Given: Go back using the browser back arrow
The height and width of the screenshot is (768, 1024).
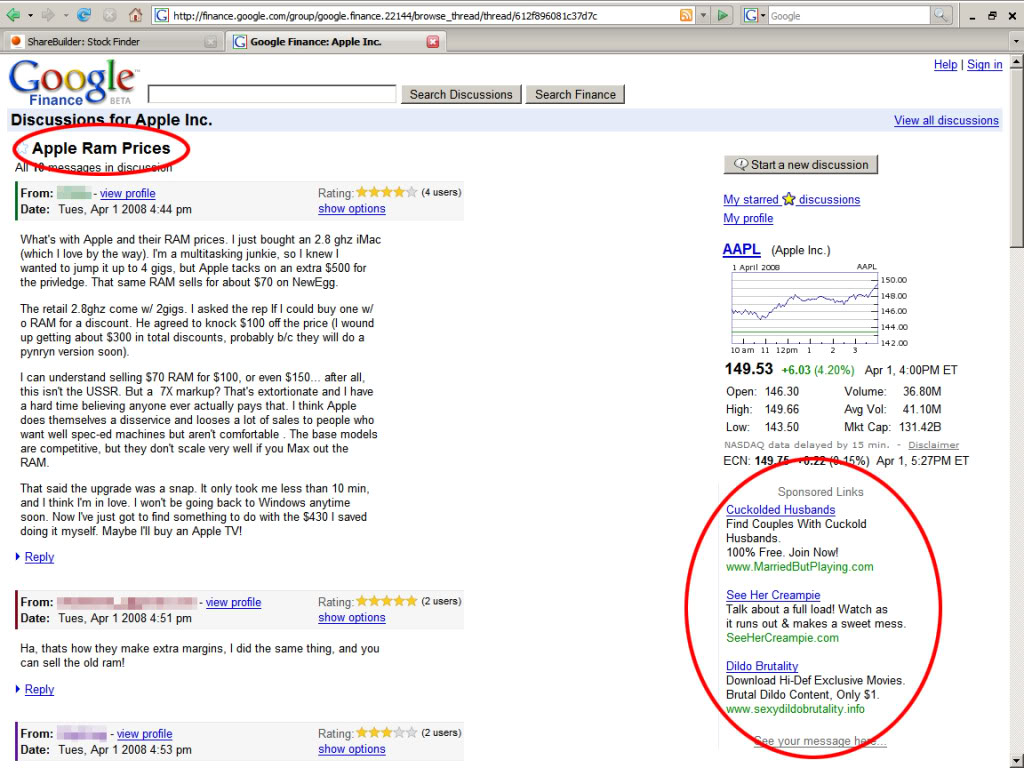Looking at the screenshot, I should tap(13, 14).
